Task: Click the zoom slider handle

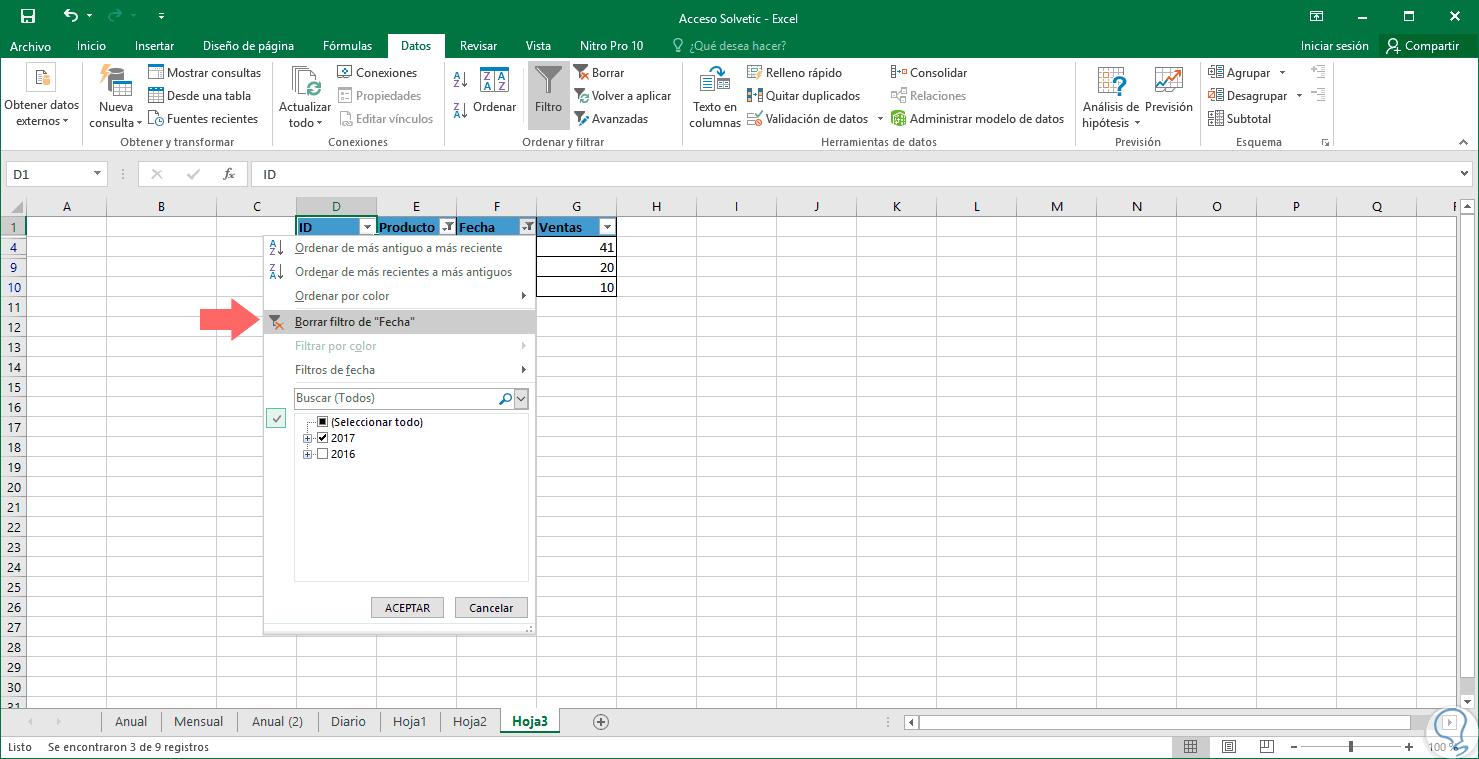Action: (1351, 747)
